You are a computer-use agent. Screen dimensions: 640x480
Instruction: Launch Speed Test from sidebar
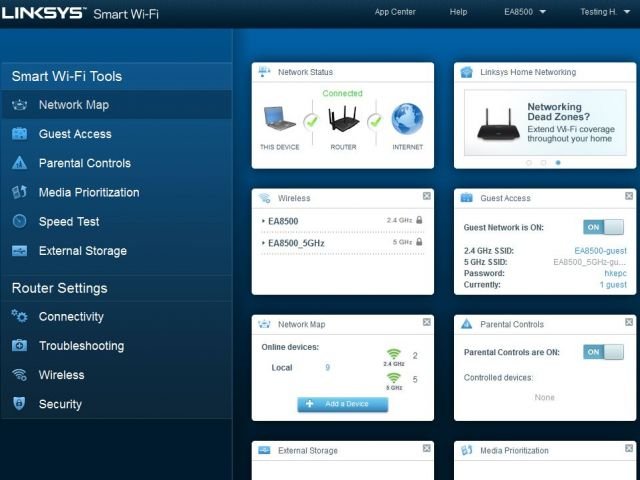116,222
